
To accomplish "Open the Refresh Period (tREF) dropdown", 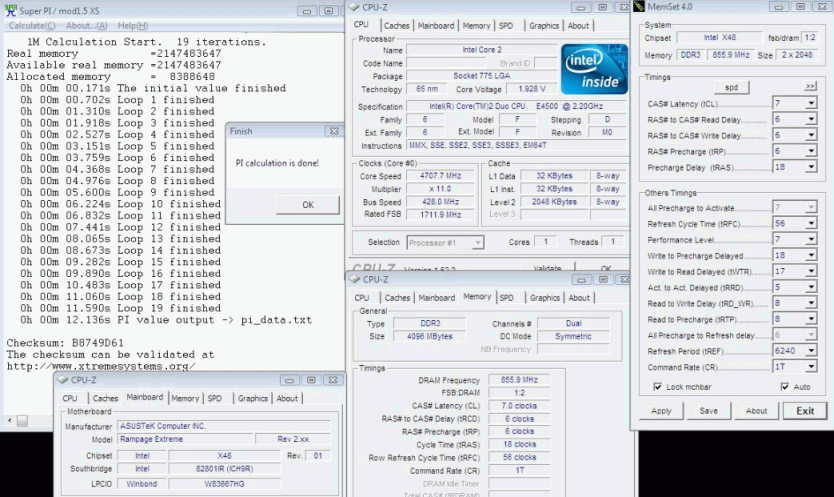I will click(811, 351).
